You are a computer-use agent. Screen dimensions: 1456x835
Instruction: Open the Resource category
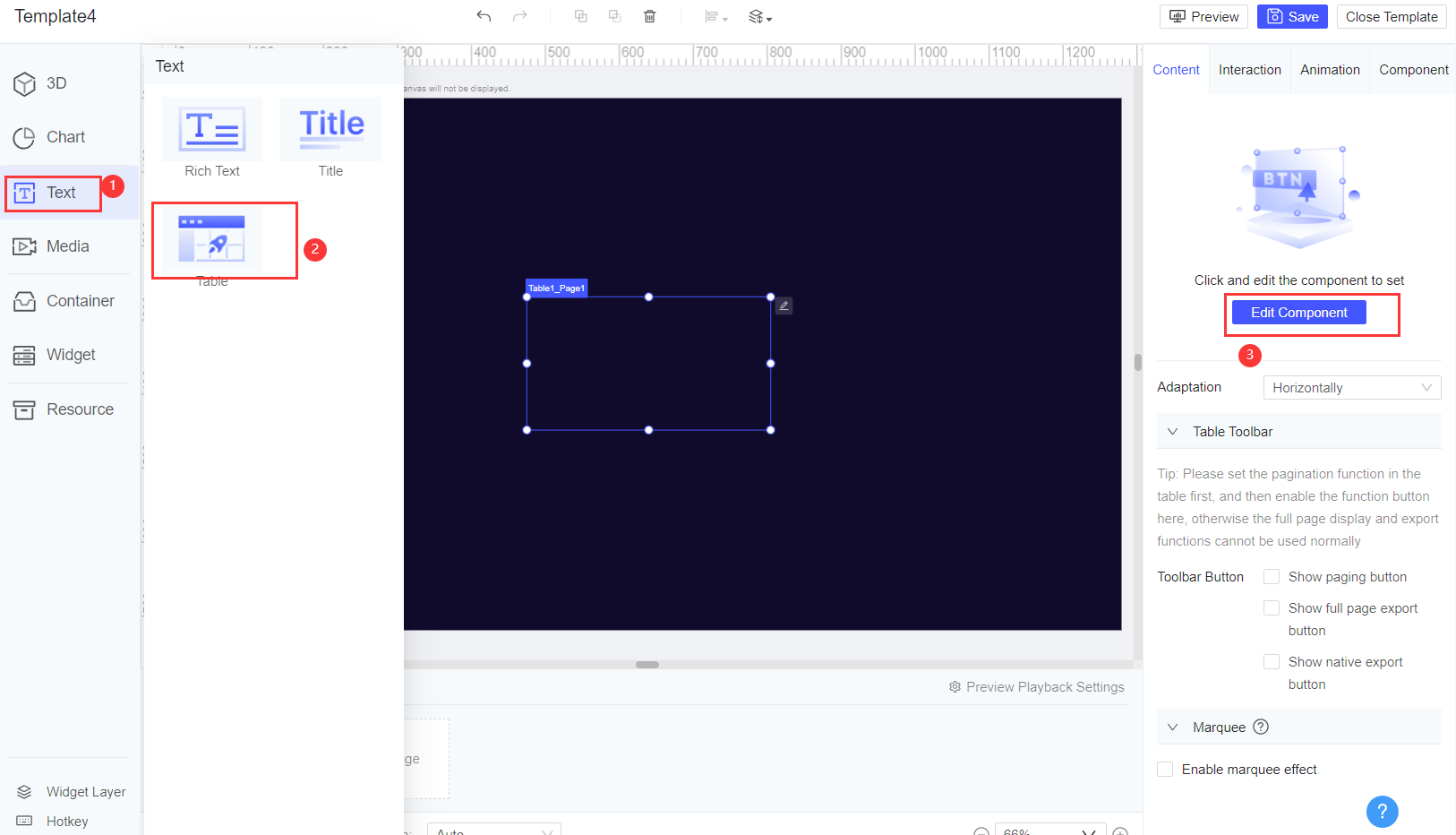67,409
